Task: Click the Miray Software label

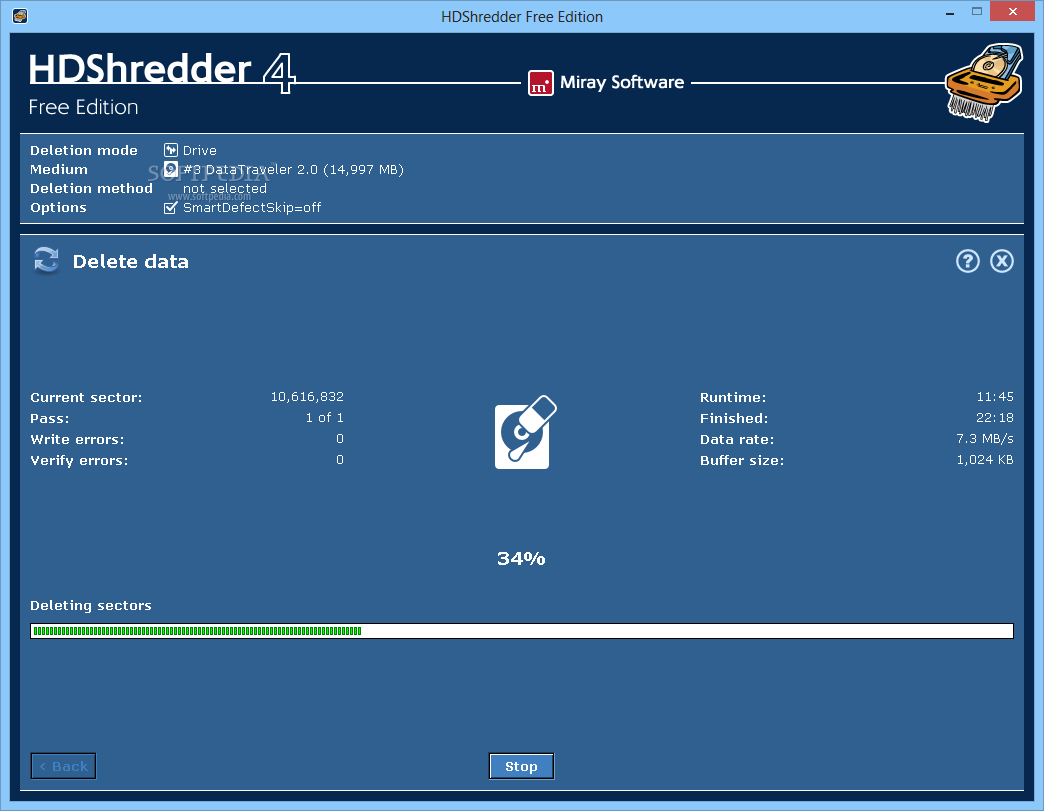Action: pyautogui.click(x=622, y=83)
